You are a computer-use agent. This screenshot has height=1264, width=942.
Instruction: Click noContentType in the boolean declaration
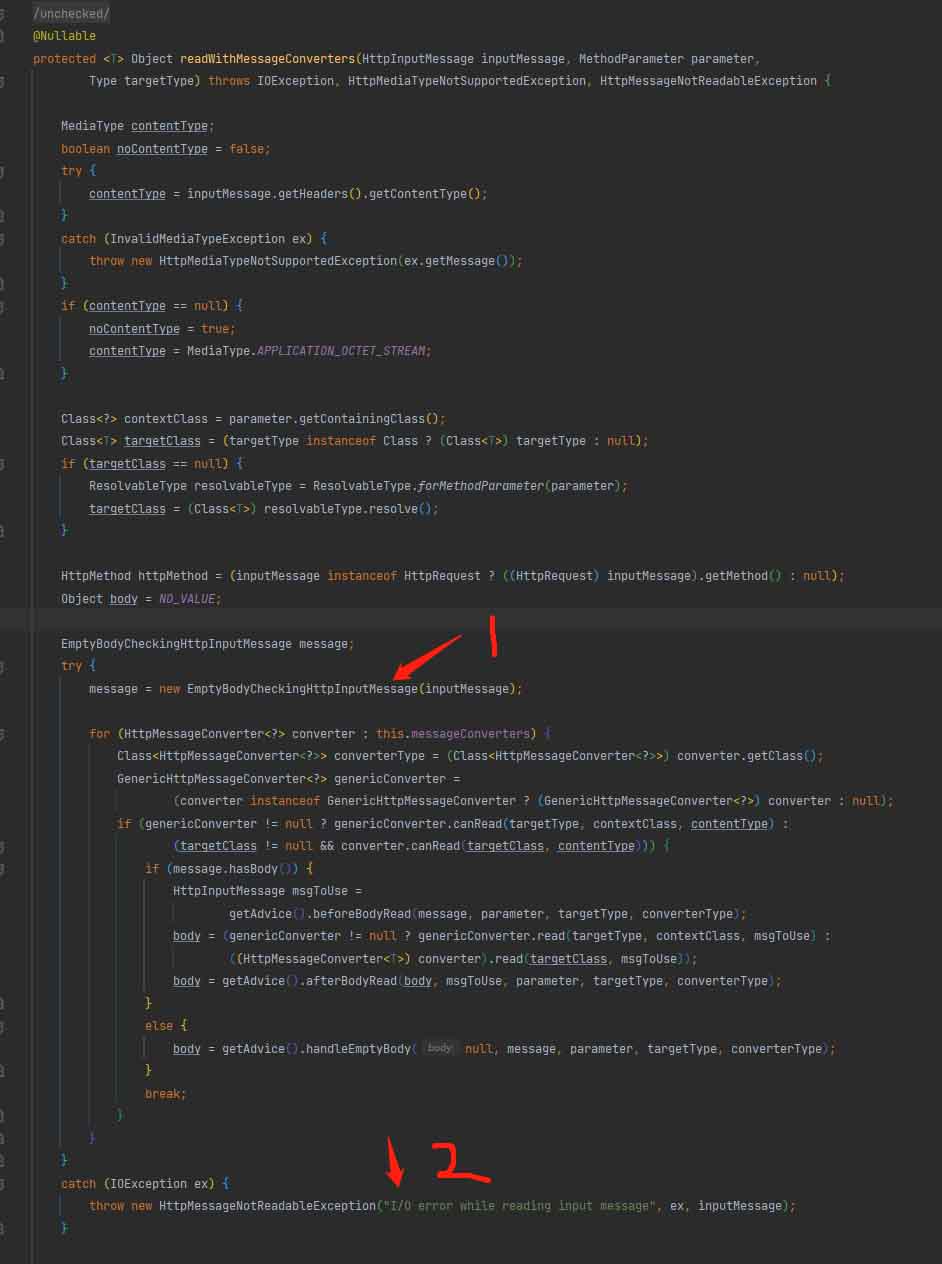point(162,148)
